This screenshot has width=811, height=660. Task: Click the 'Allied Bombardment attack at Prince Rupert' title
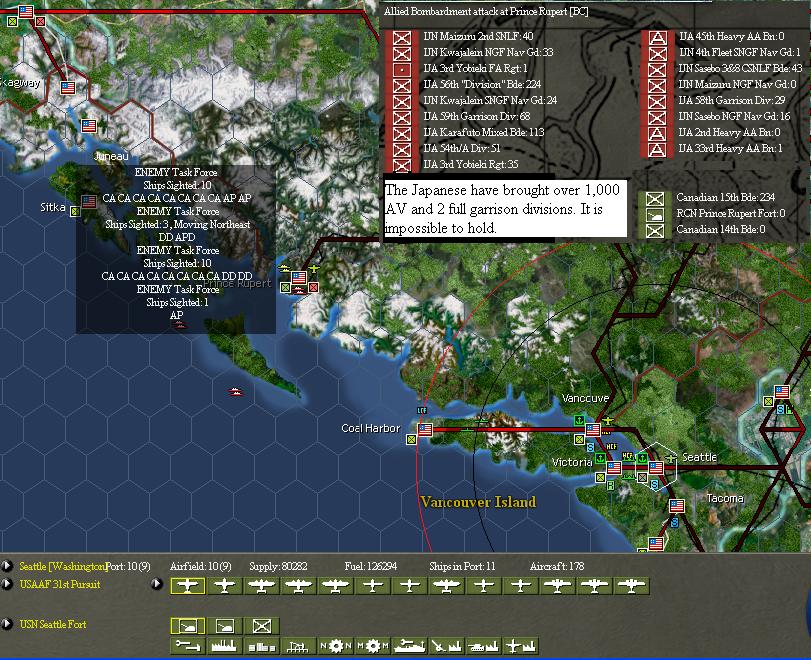click(486, 11)
